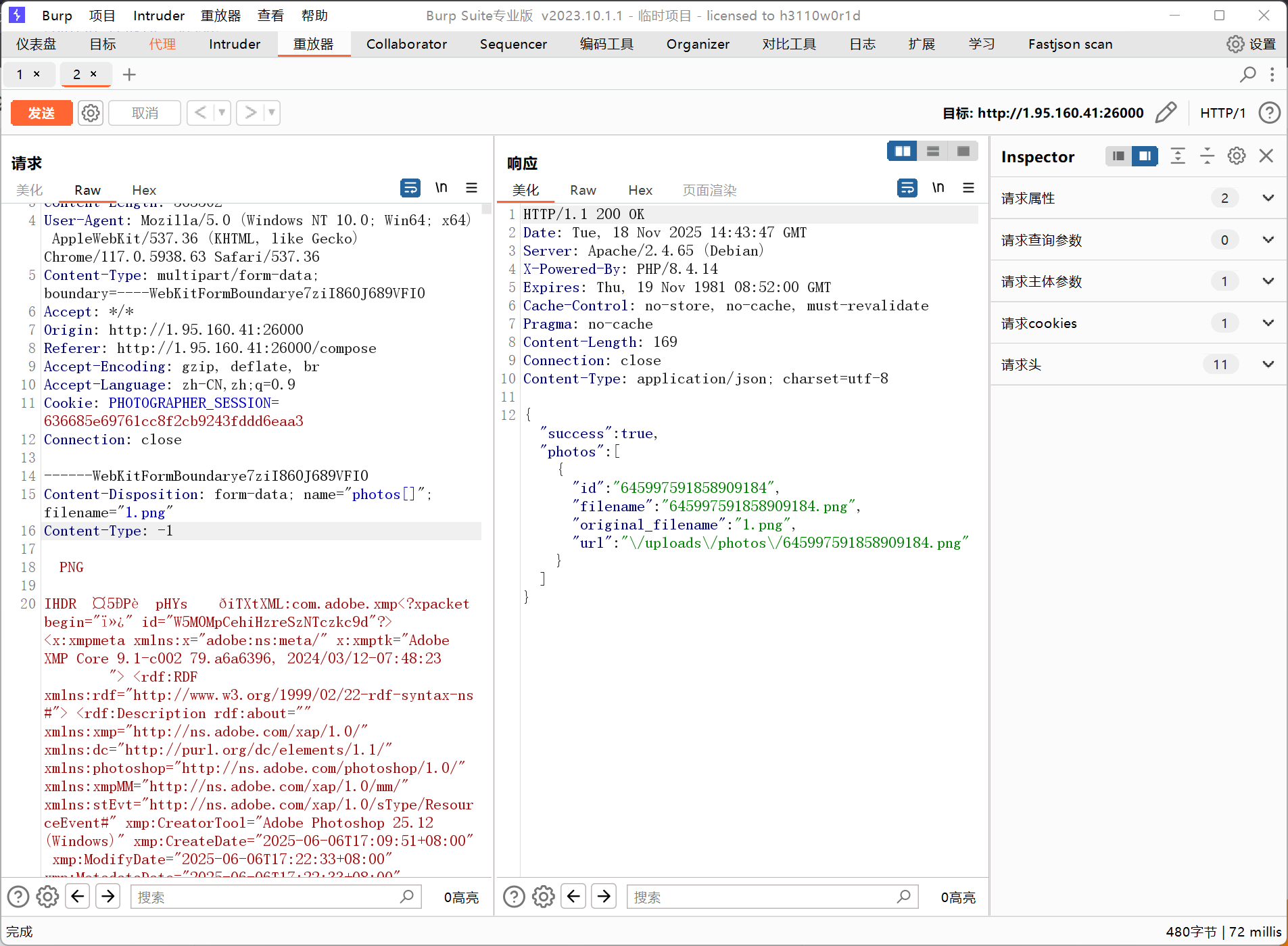1288x946 pixels.
Task: Toggle non-printable characters in response editor
Action: click(x=938, y=188)
